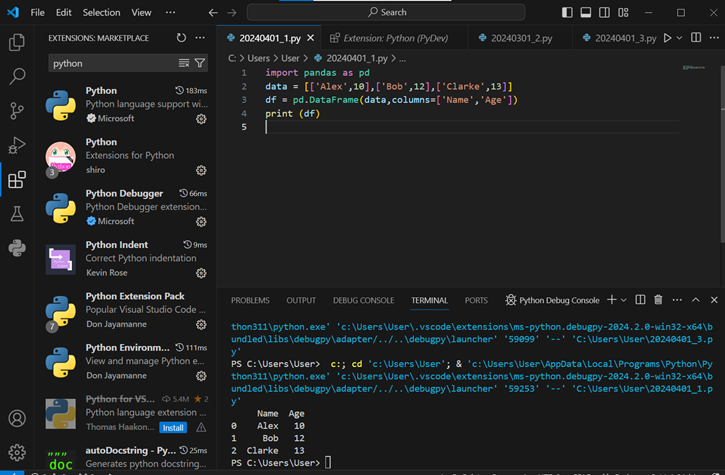Screen dimensions: 725x475
Task: Toggle bottom panel layout button
Action: (587, 12)
